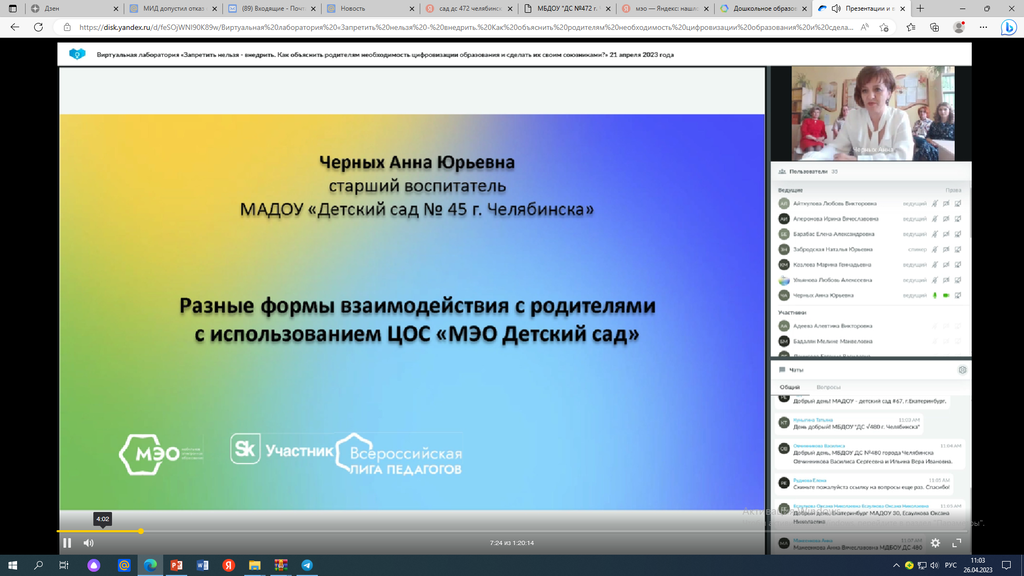Enter fullscreen mode in video player
This screenshot has width=1024, height=576.
[957, 543]
